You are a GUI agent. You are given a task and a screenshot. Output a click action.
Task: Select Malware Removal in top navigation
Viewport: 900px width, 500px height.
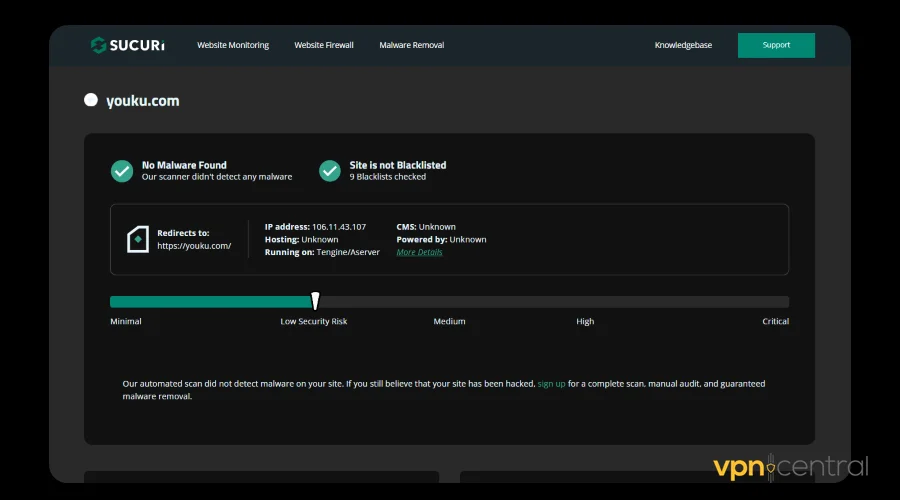coord(412,45)
